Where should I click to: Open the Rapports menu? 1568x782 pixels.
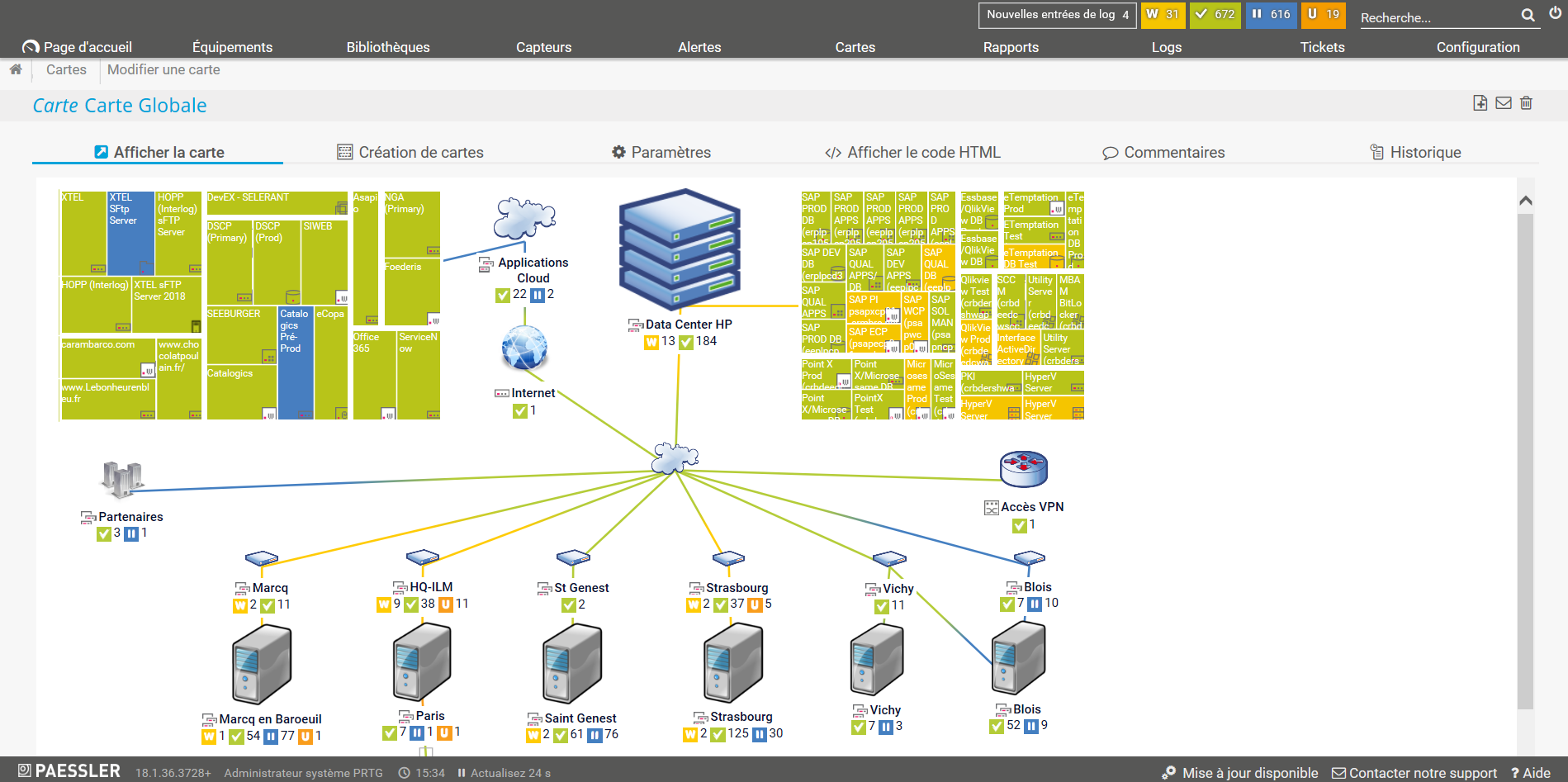coord(1011,47)
